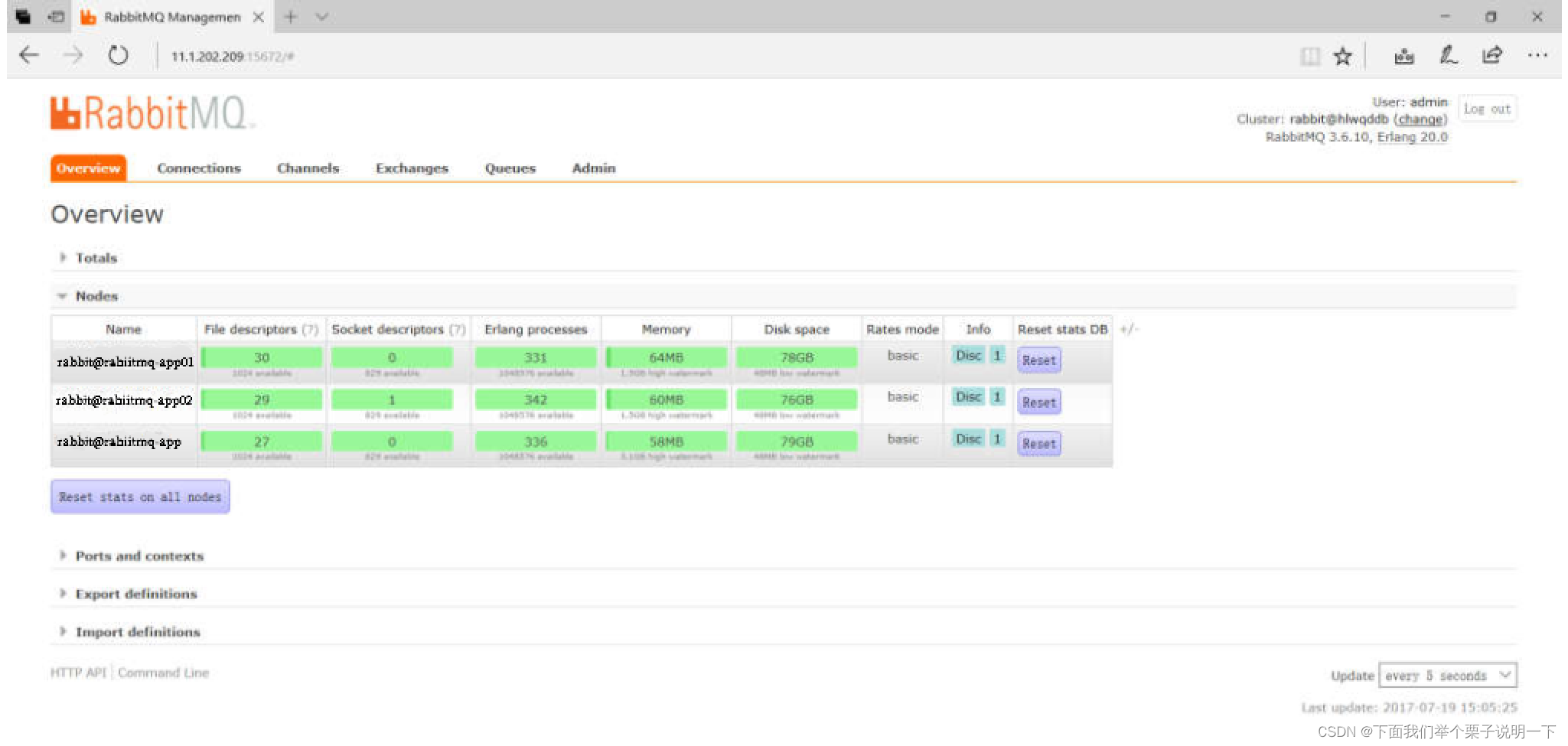This screenshot has width=1568, height=746.
Task: Click the Erlang 20.0 version link
Action: (1413, 137)
